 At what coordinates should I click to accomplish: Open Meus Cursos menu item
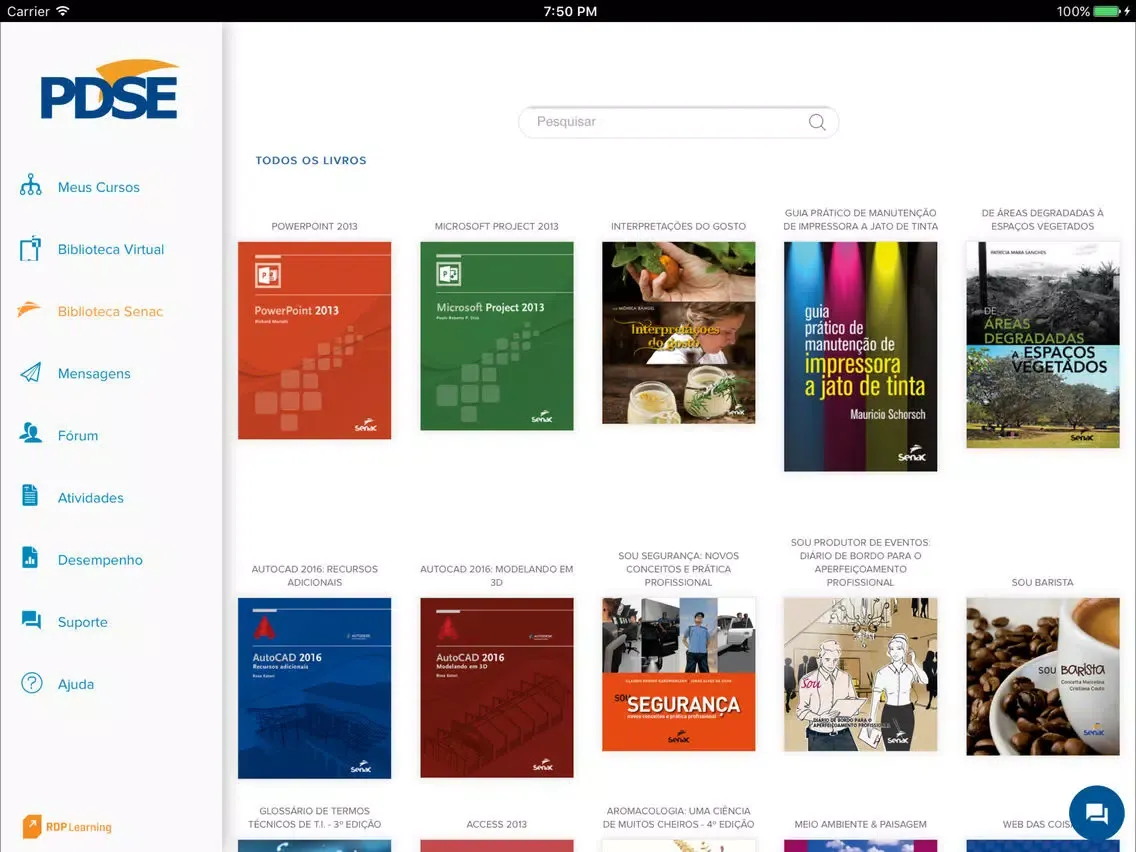(99, 187)
